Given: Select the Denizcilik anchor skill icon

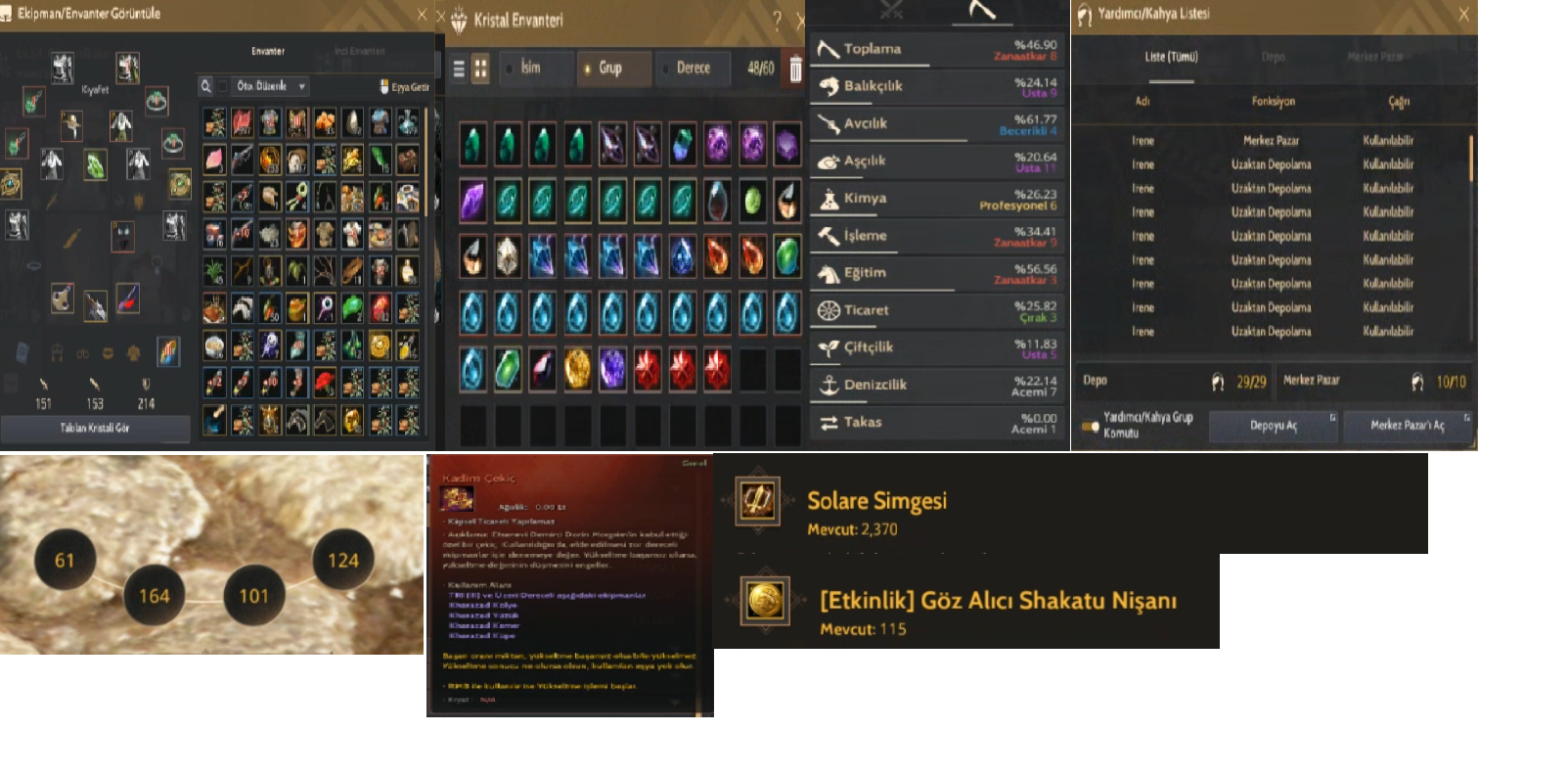Looking at the screenshot, I should click(x=829, y=385).
